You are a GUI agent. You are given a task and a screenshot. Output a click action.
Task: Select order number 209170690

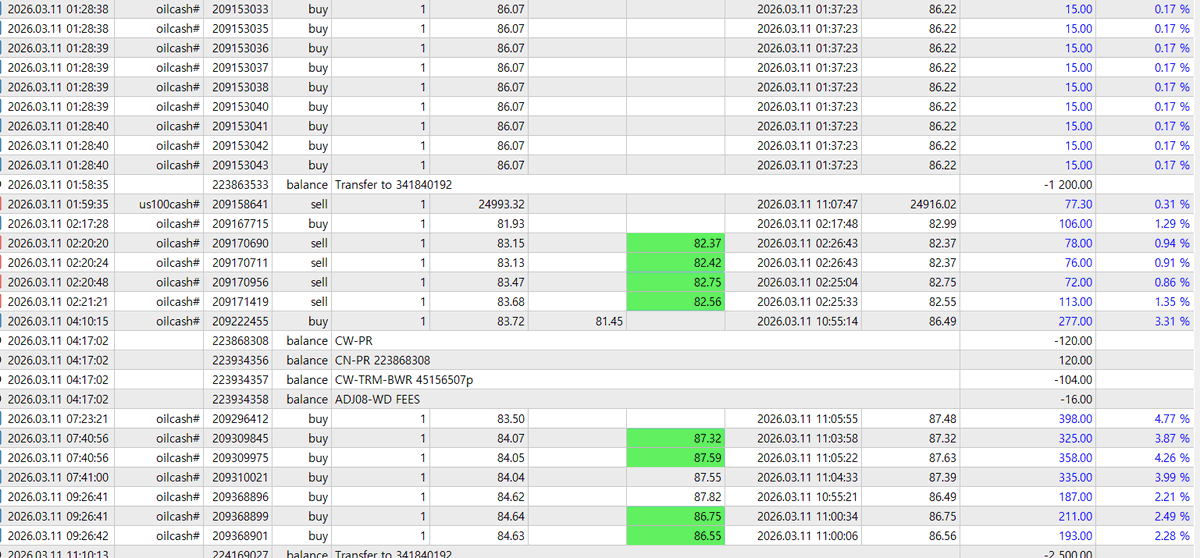(x=240, y=243)
